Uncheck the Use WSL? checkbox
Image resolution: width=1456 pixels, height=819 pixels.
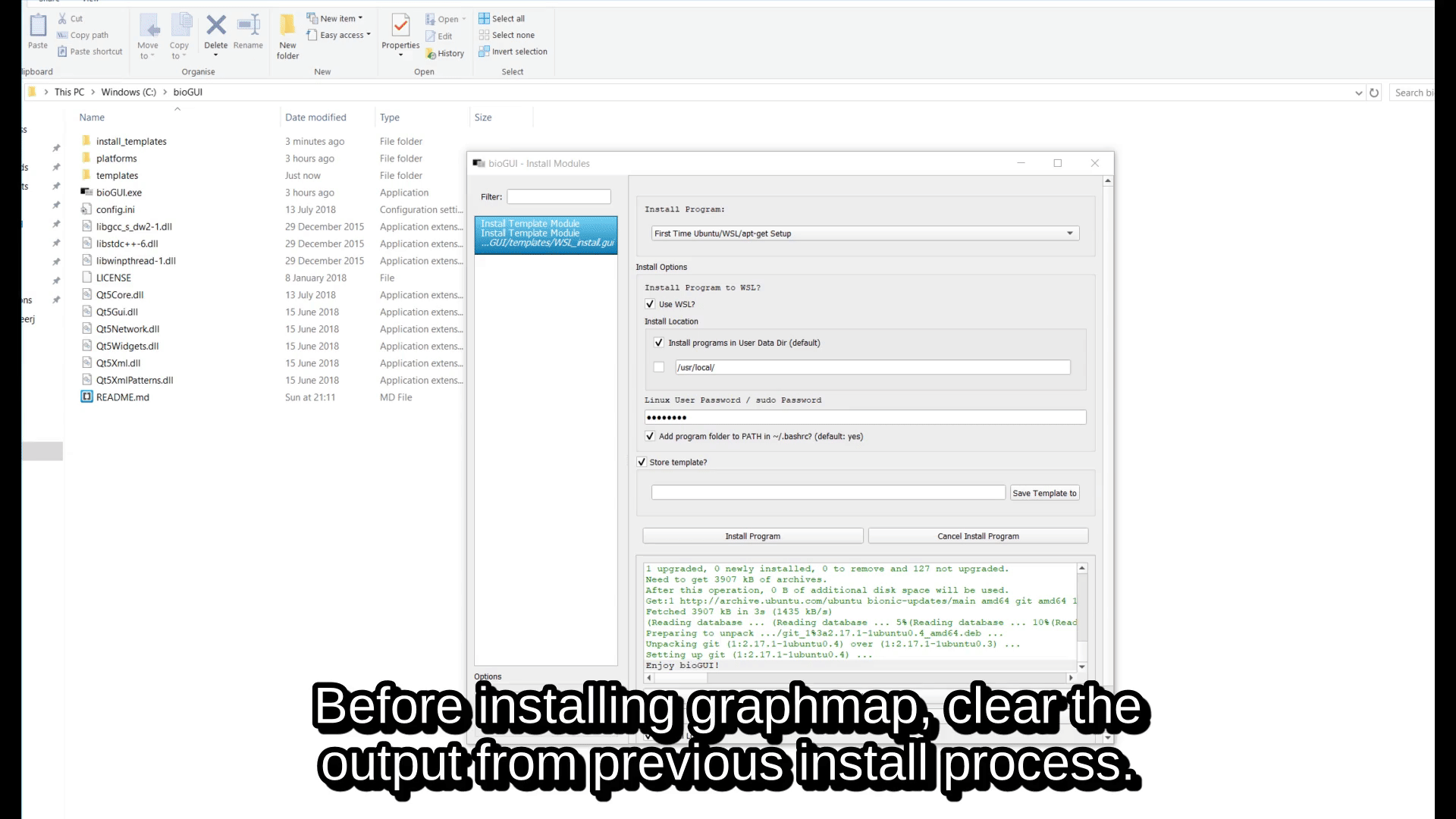click(650, 304)
